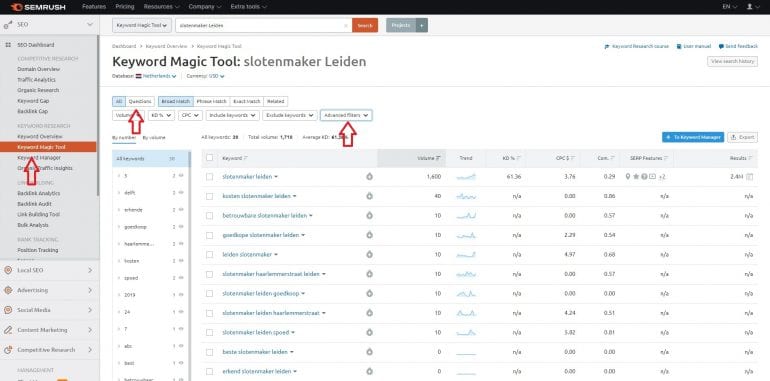Click the Semrush logo
This screenshot has width=770, height=381.
(x=38, y=7)
